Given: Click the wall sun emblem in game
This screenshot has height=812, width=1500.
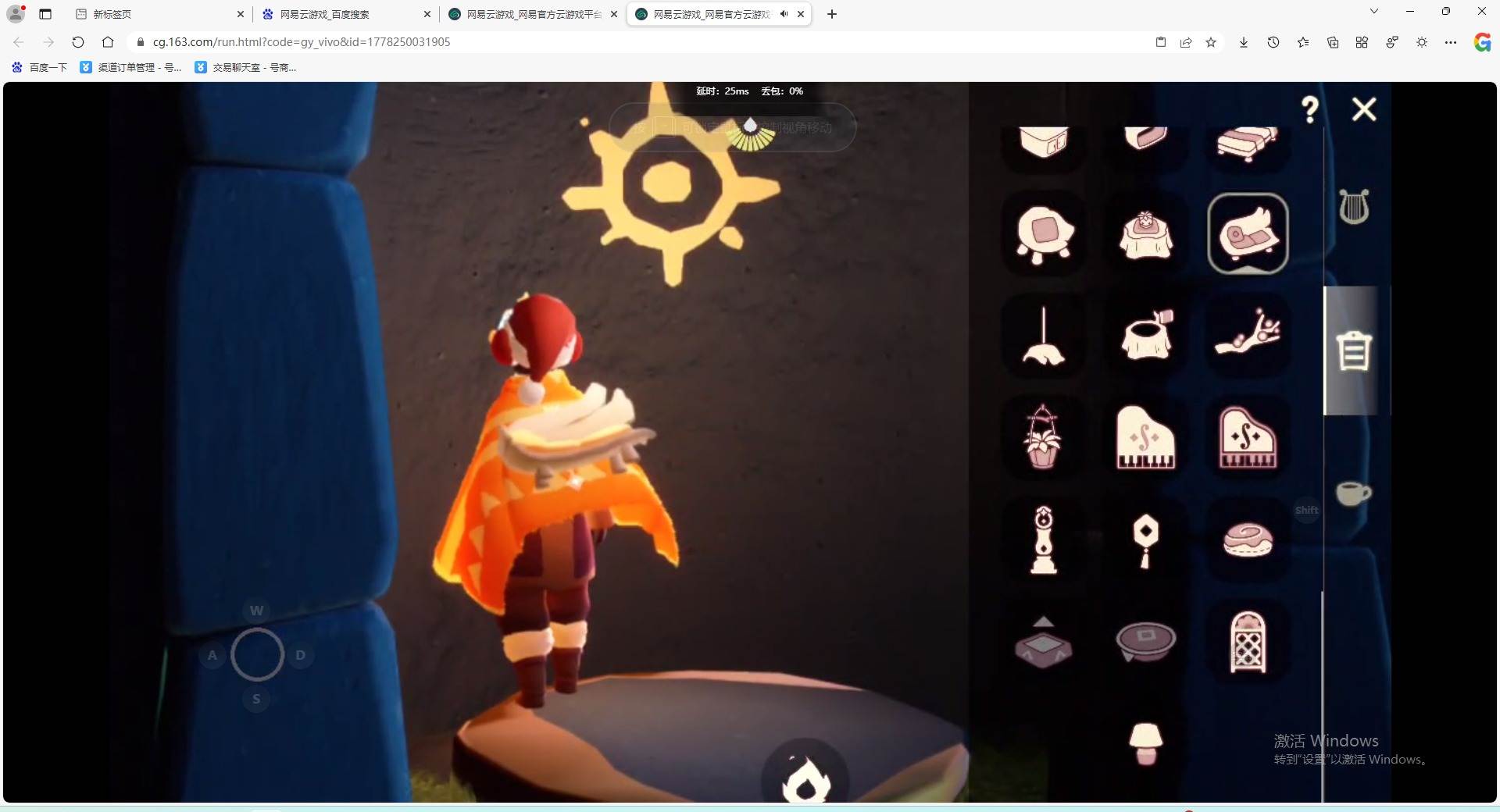Looking at the screenshot, I should coord(670,185).
